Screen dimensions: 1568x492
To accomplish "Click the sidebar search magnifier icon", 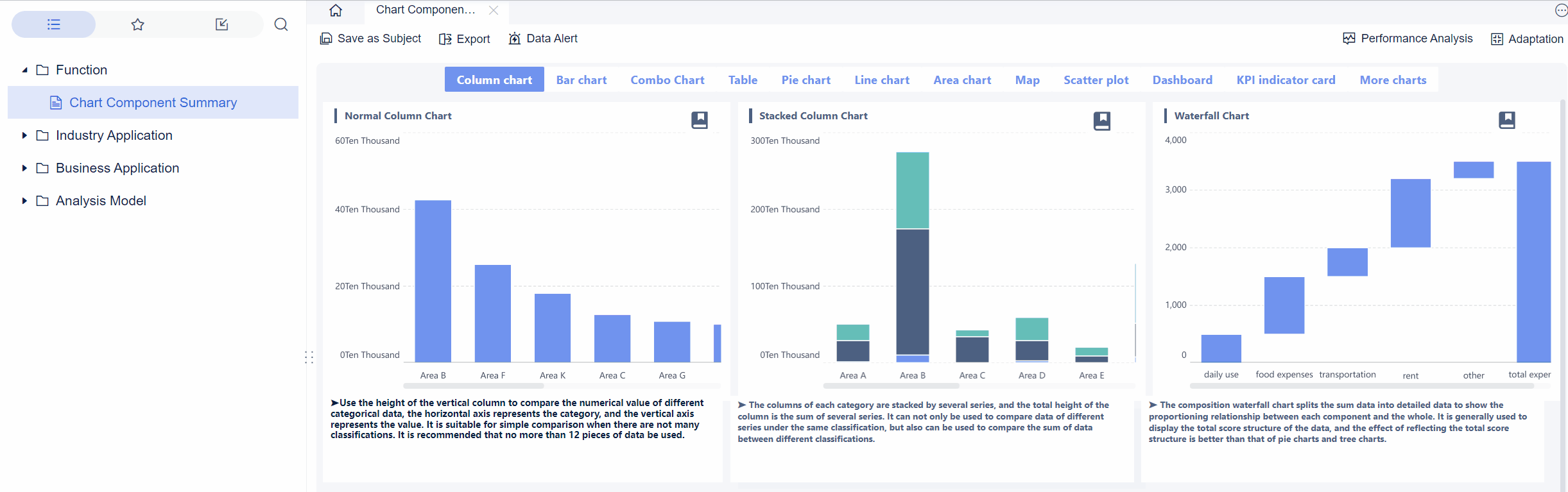I will pos(281,24).
